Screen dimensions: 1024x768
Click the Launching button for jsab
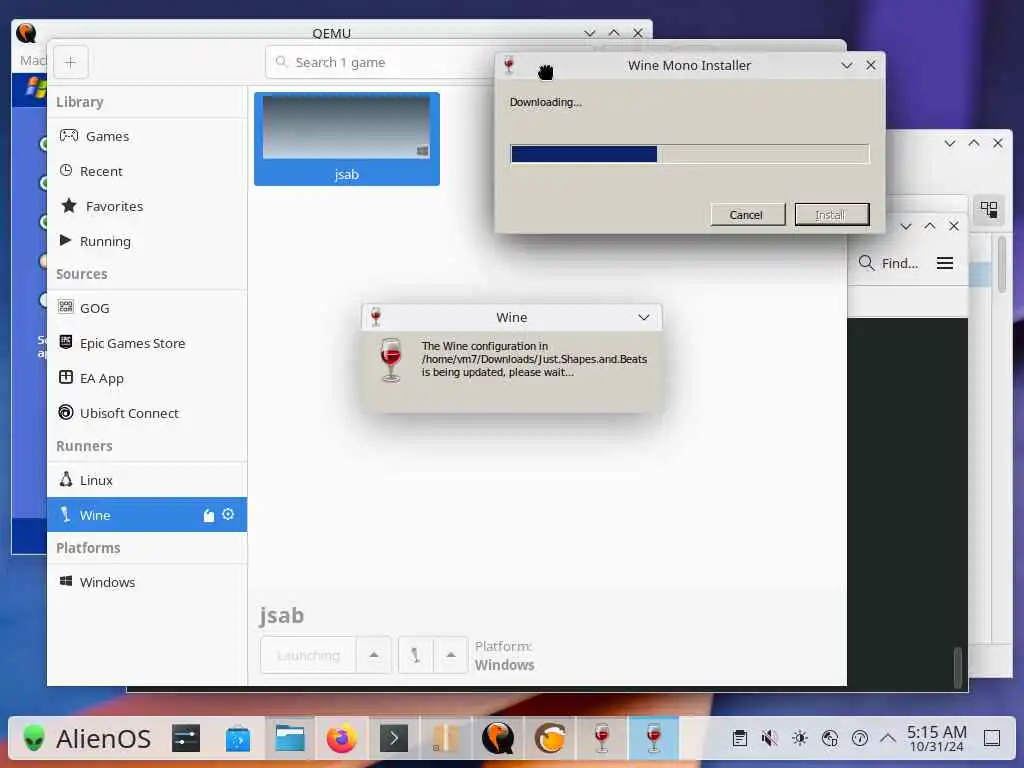tap(308, 655)
